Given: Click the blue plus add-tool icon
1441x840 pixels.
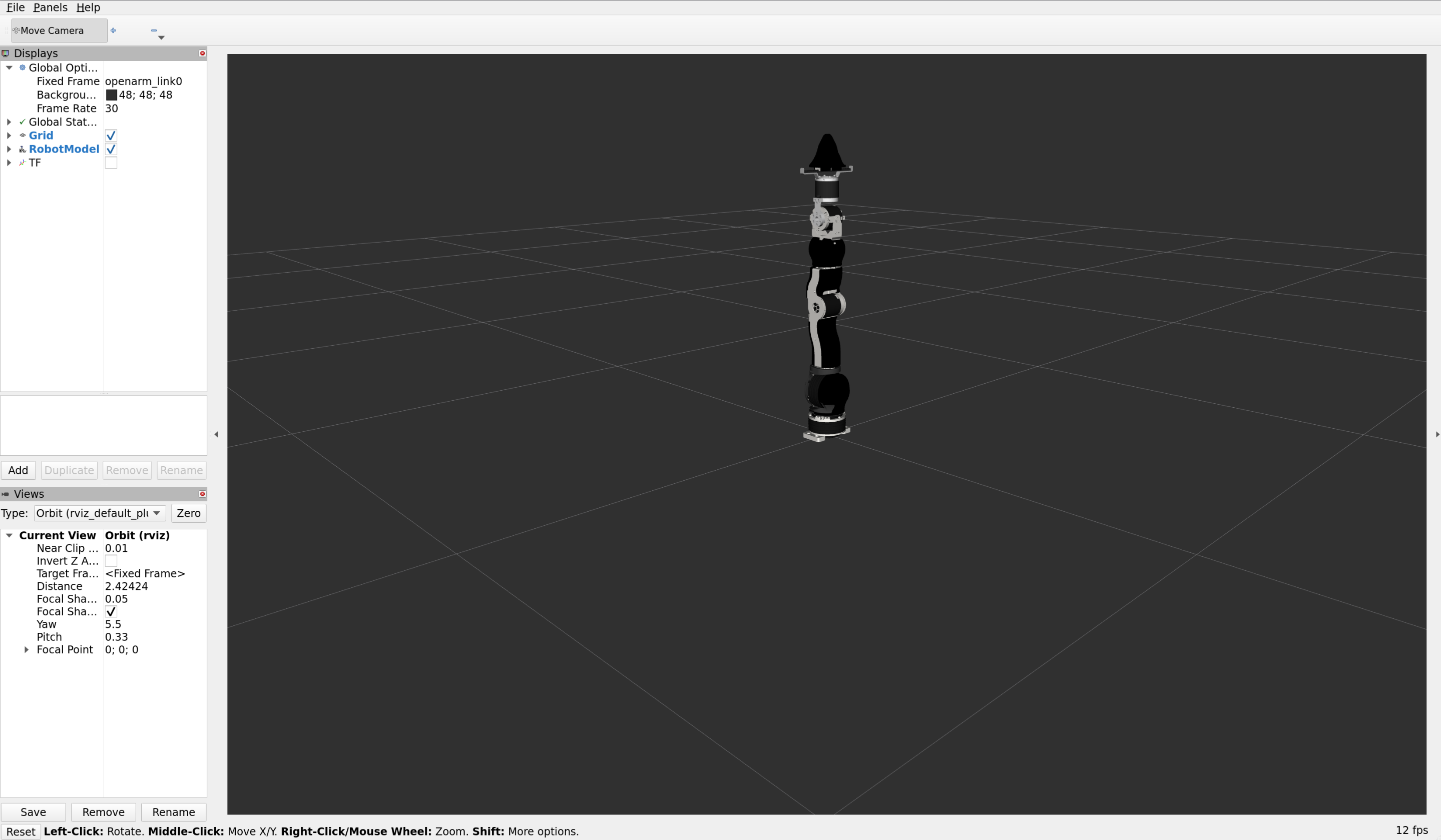Looking at the screenshot, I should [x=113, y=31].
